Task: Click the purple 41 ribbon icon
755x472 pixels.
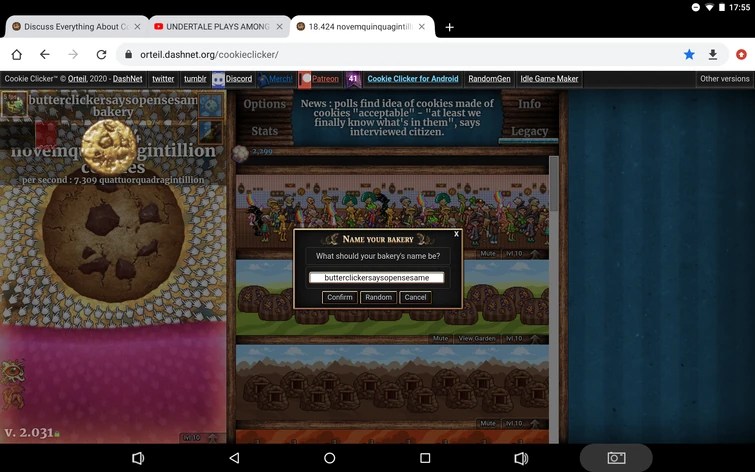Action: tap(353, 79)
